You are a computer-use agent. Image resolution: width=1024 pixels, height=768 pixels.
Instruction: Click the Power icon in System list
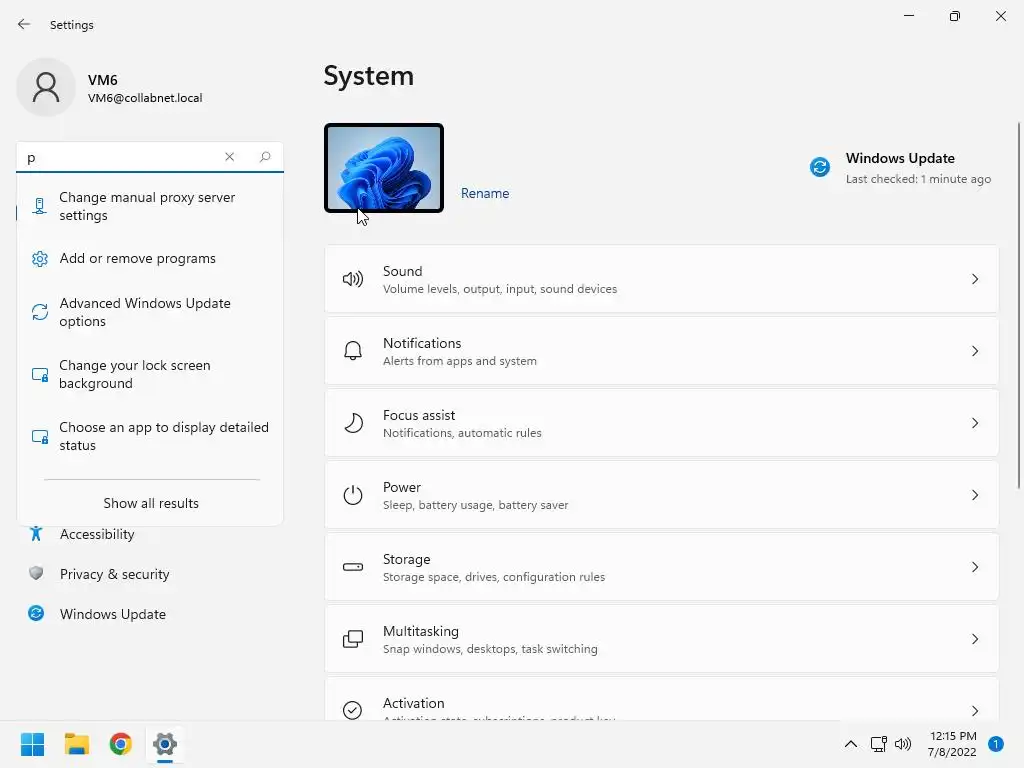353,495
